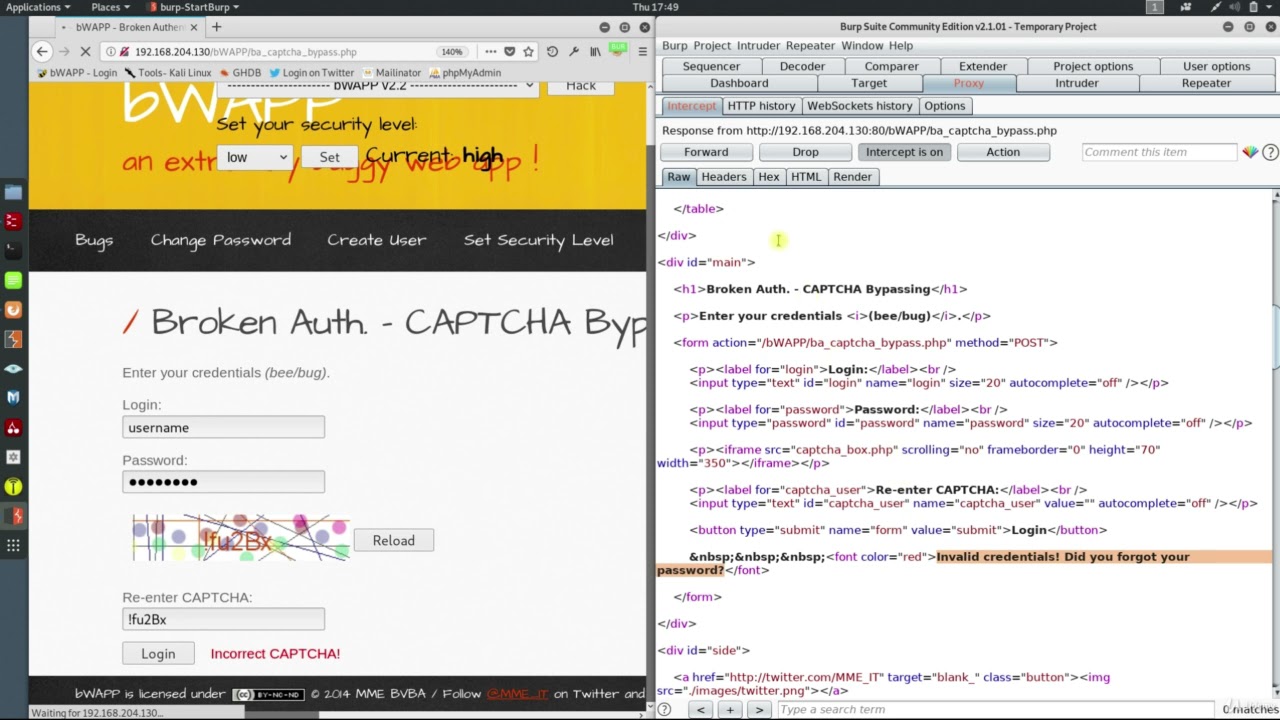Click Pocket save icon in address bar
1280x720 pixels.
tap(510, 51)
